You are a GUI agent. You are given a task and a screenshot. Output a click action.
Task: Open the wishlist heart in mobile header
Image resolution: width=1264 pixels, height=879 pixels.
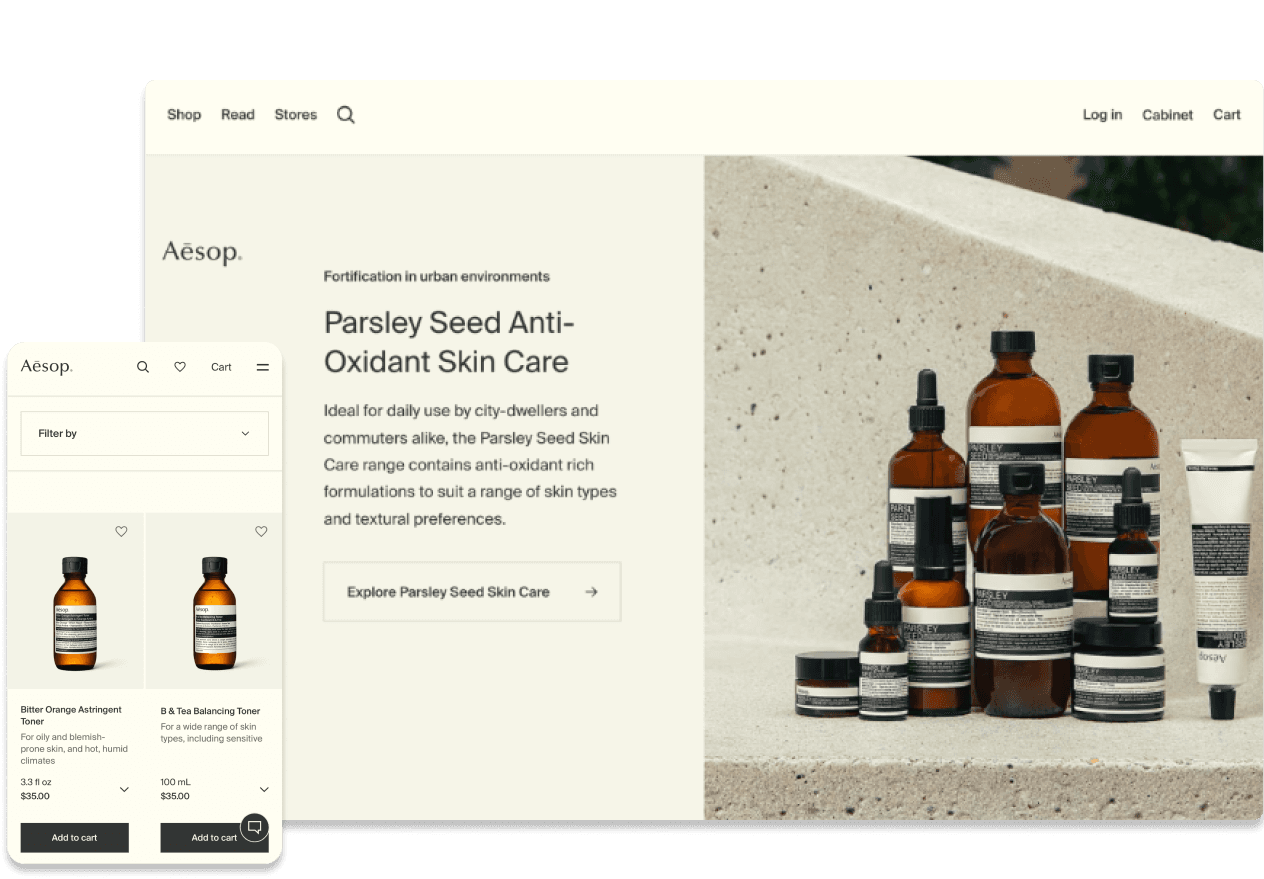[x=180, y=367]
